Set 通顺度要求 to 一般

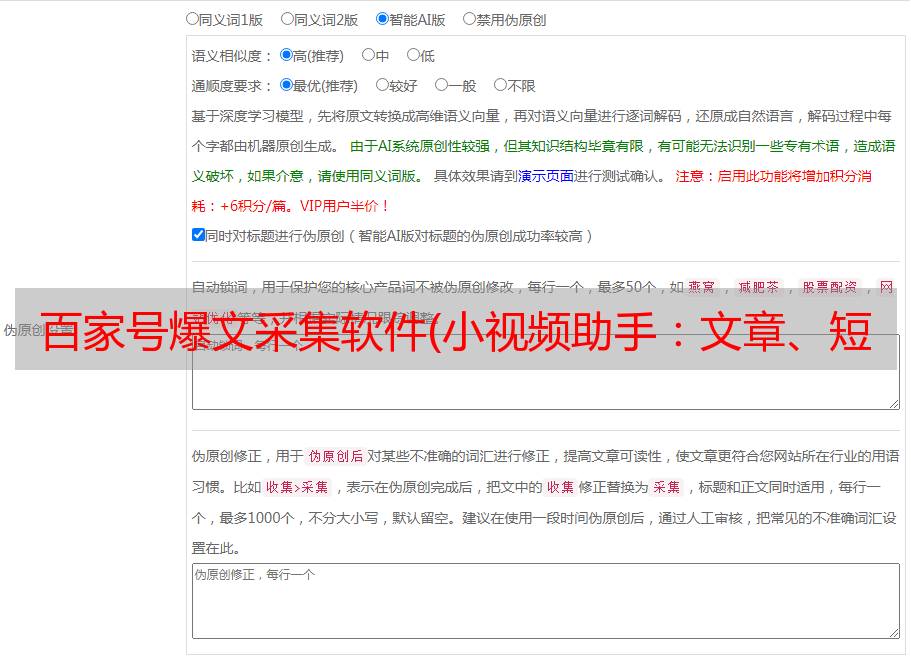click(442, 85)
